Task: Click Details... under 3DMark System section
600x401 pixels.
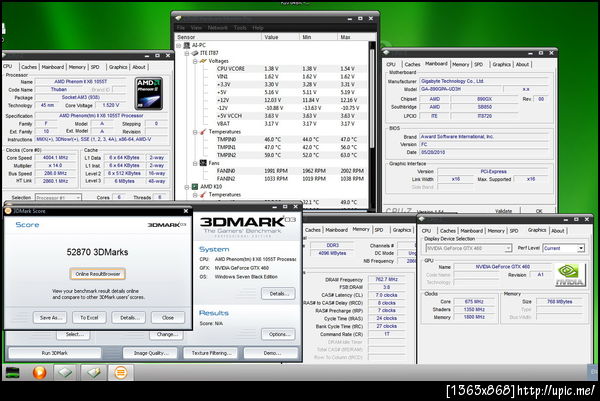Action: click(278, 294)
